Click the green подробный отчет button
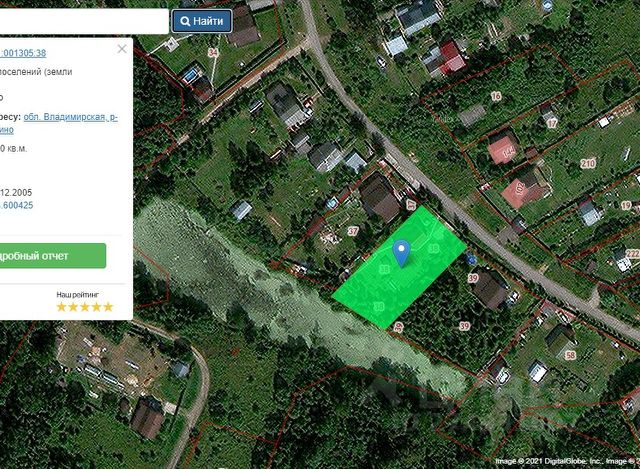 pos(53,256)
